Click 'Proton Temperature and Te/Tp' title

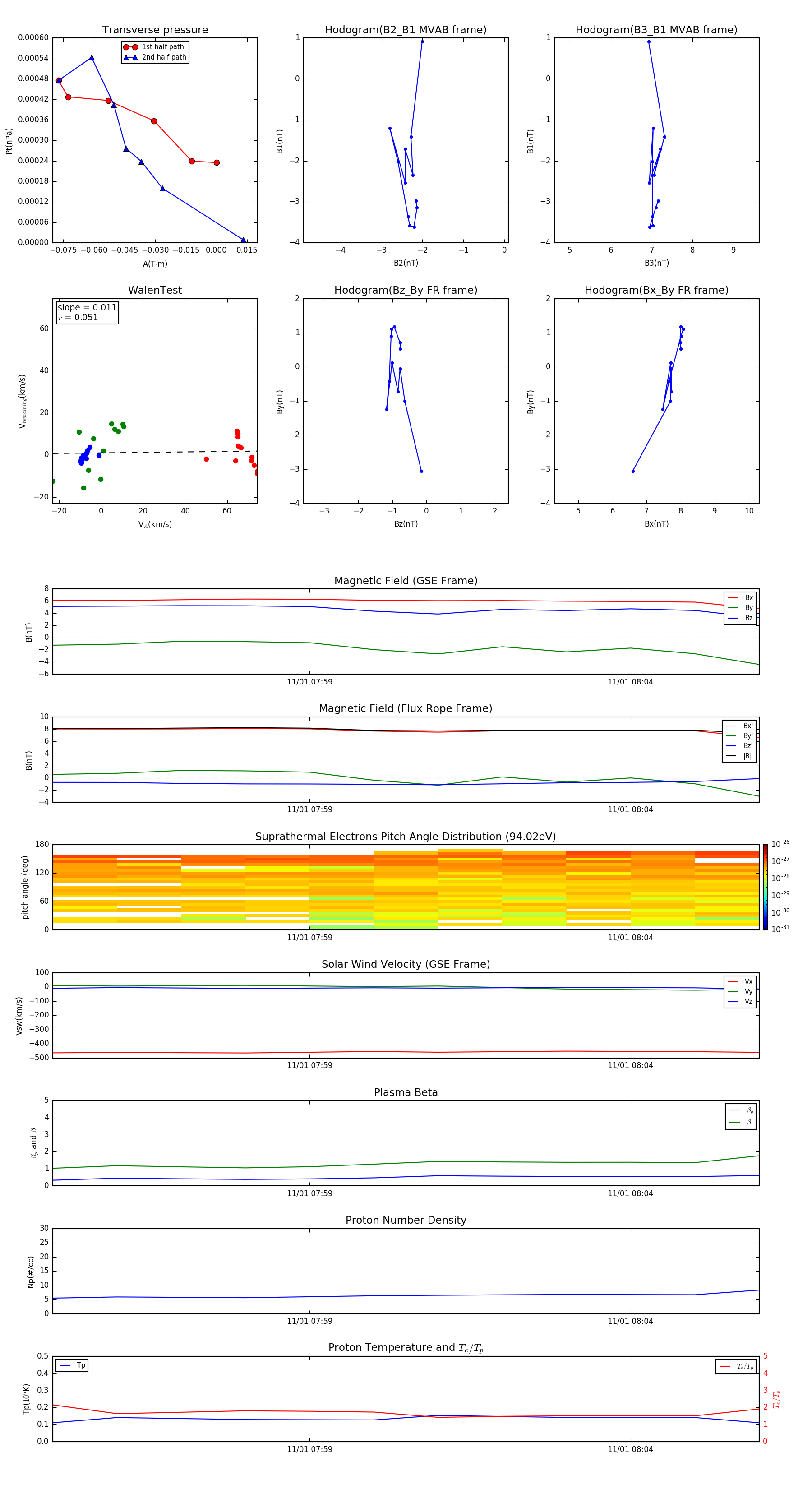click(406, 1348)
